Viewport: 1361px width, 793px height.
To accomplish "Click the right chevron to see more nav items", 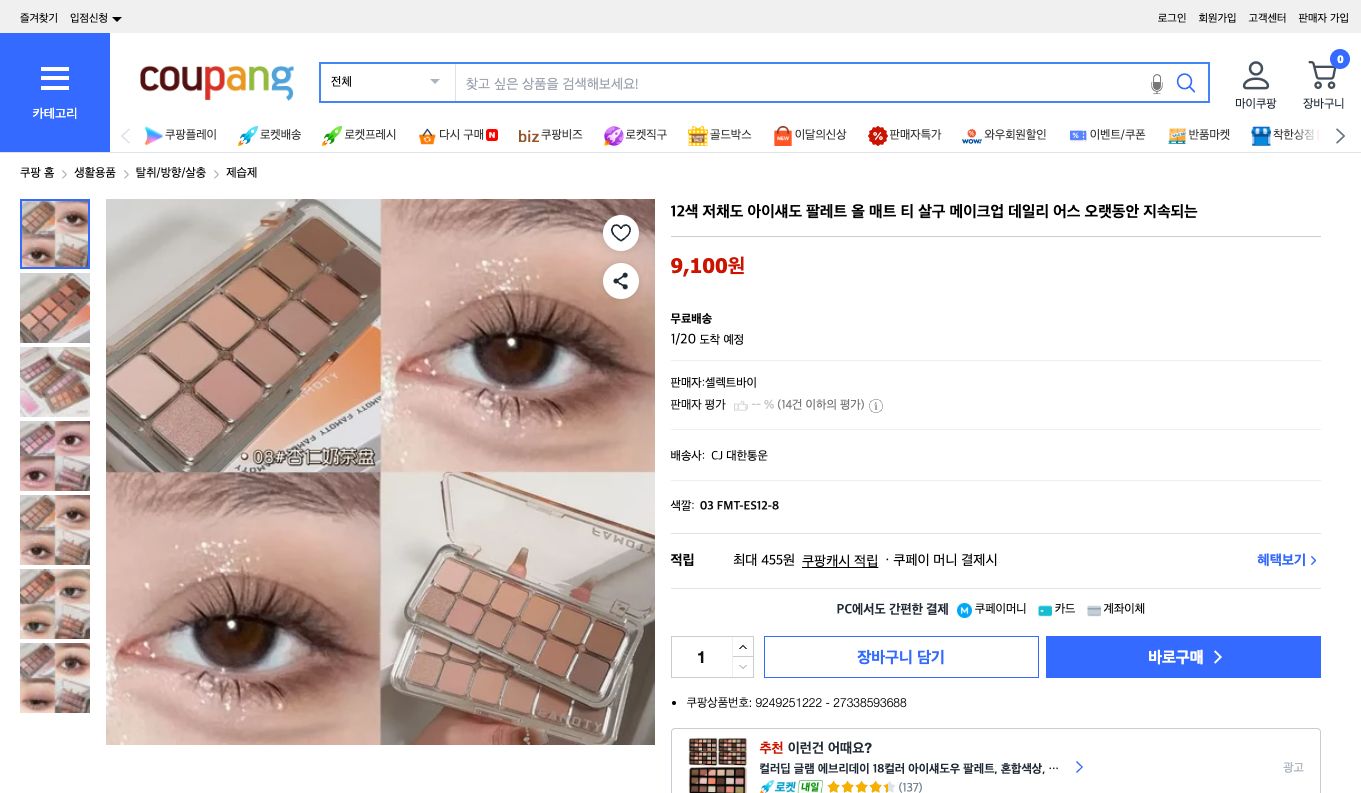I will (x=1340, y=135).
